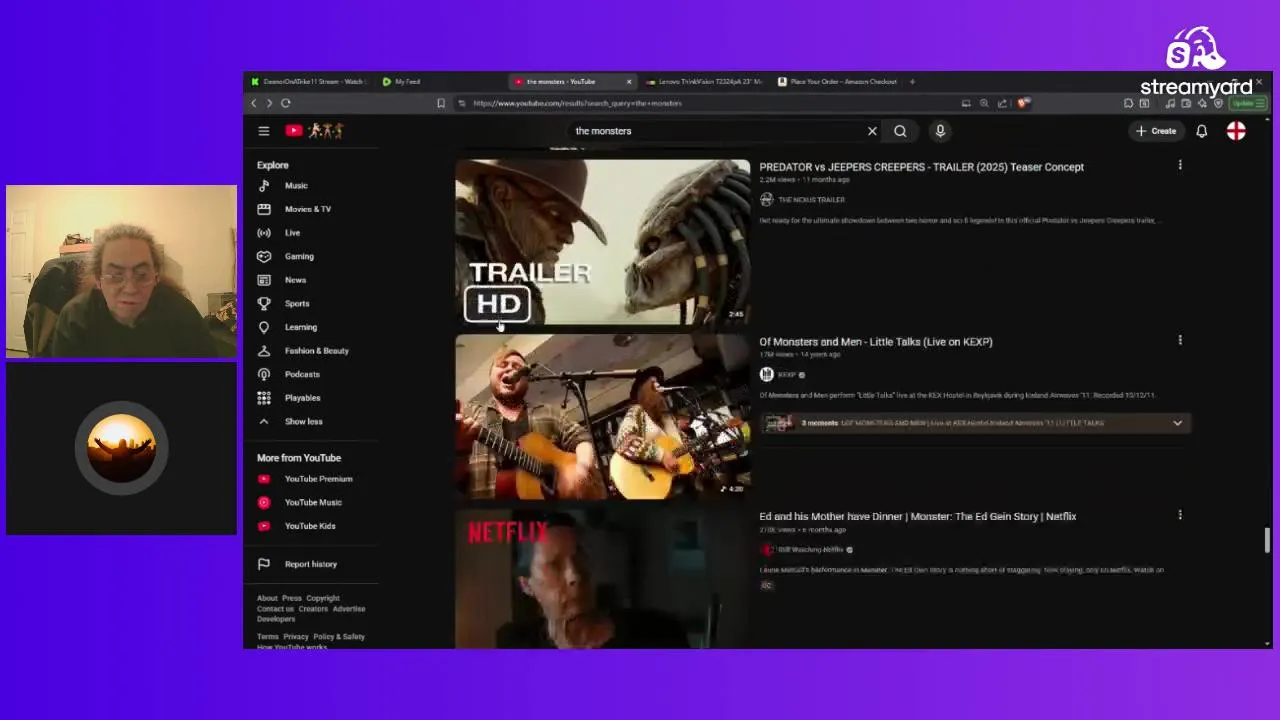
Task: Click the Brave Update button
Action: 1249,103
